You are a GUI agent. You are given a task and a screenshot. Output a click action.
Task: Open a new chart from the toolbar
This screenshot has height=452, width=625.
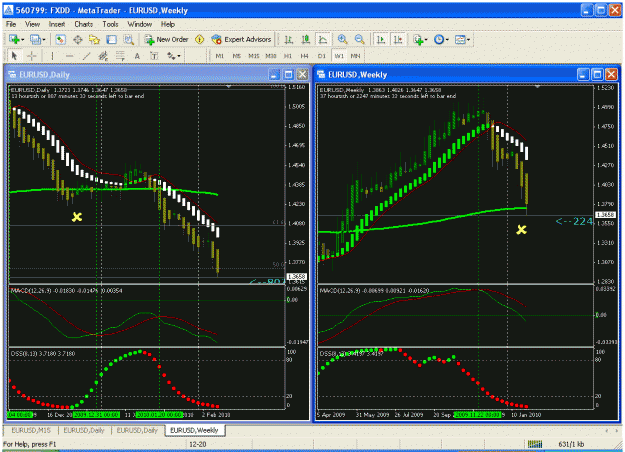coord(14,39)
